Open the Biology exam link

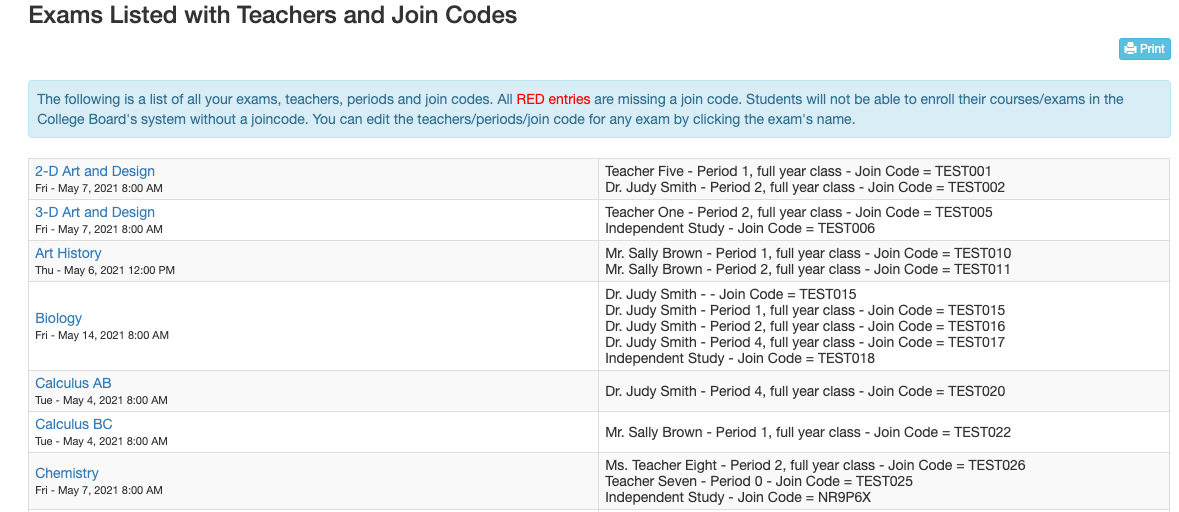(59, 318)
